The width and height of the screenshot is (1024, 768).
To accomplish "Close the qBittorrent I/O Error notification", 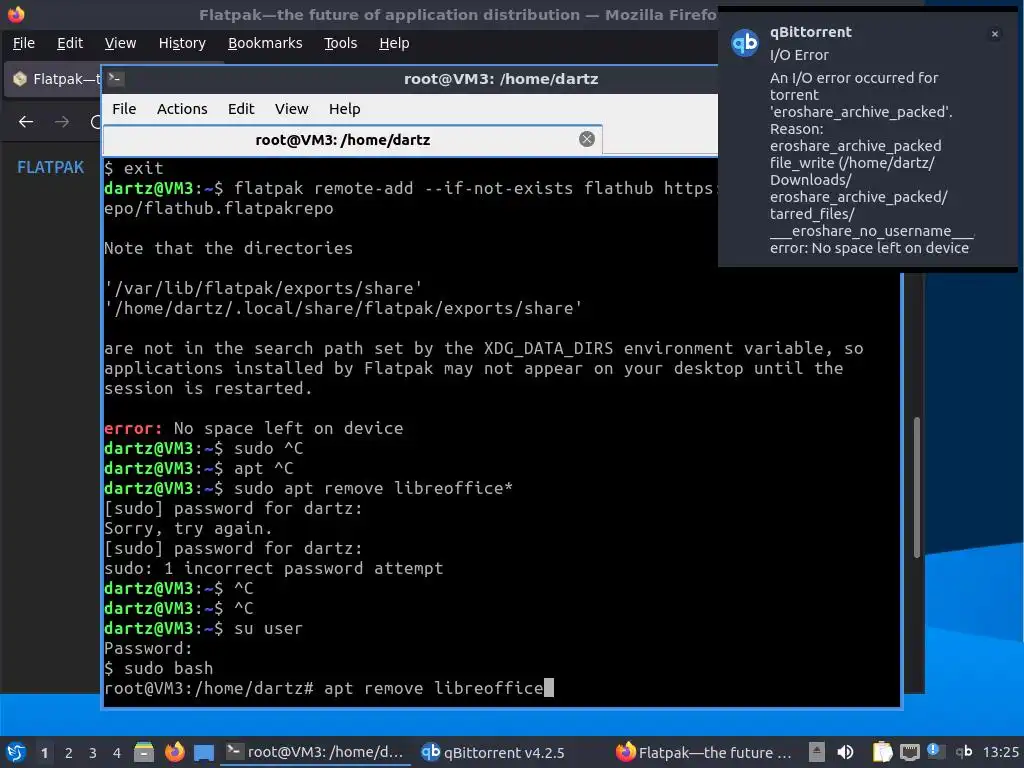I will point(995,34).
